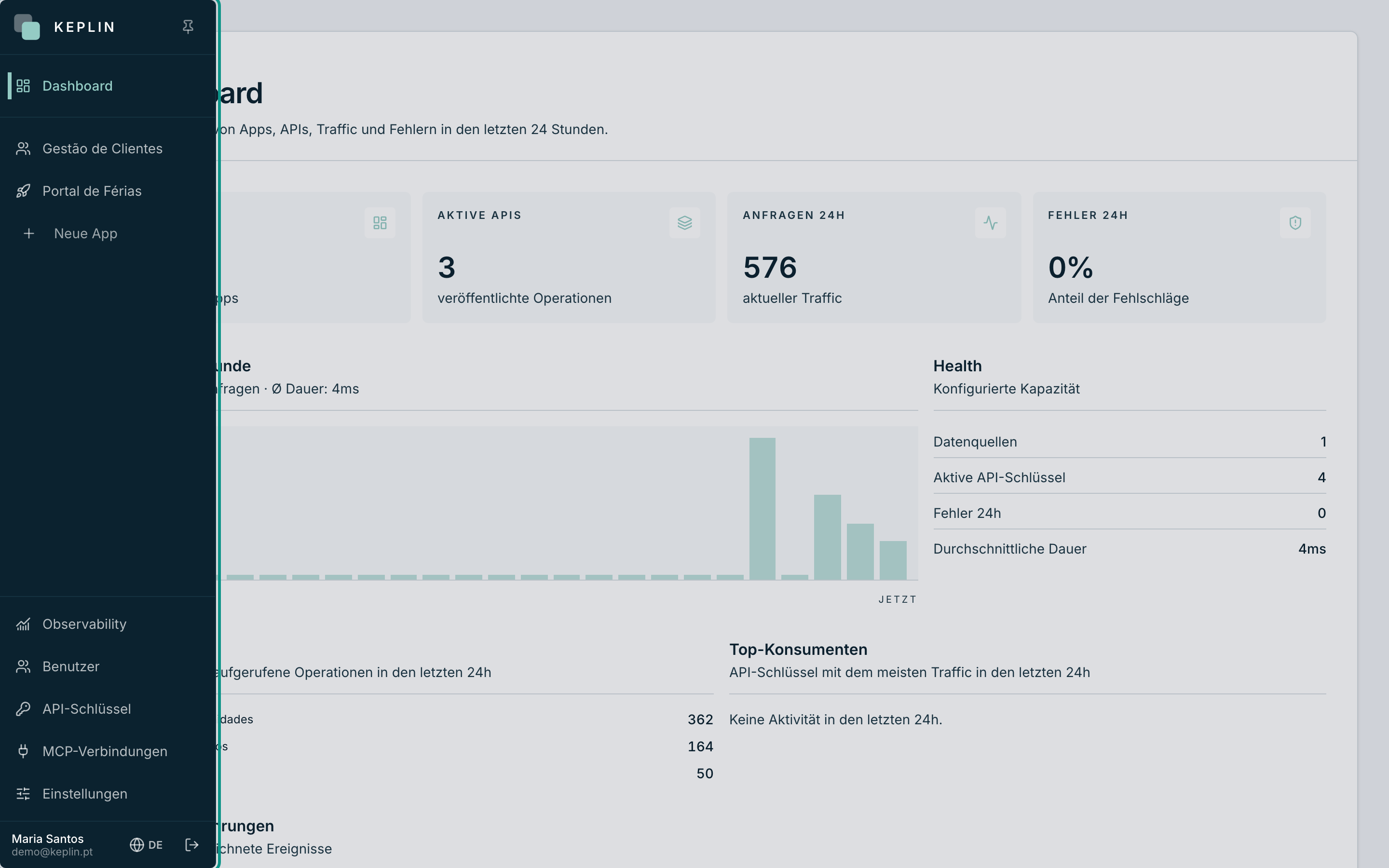Click the pin sidebar icon
1389x868 pixels.
188,27
